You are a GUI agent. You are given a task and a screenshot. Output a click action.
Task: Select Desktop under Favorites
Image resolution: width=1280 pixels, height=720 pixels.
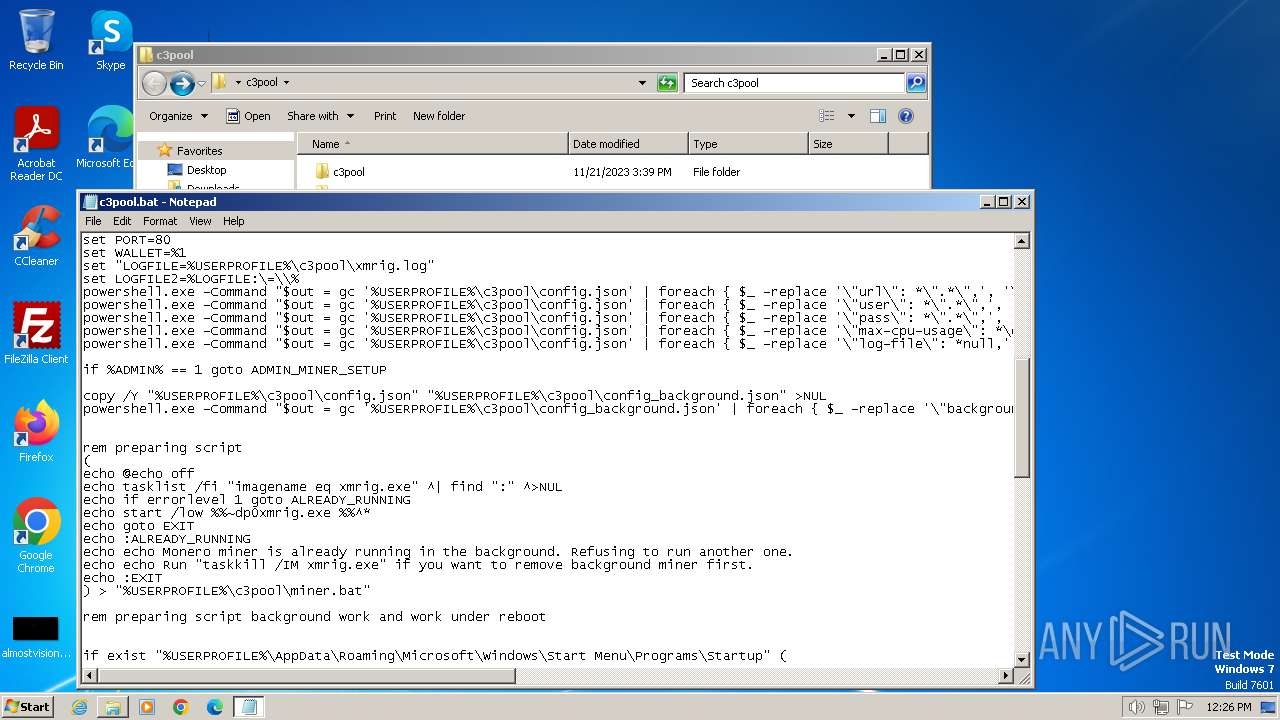[206, 170]
